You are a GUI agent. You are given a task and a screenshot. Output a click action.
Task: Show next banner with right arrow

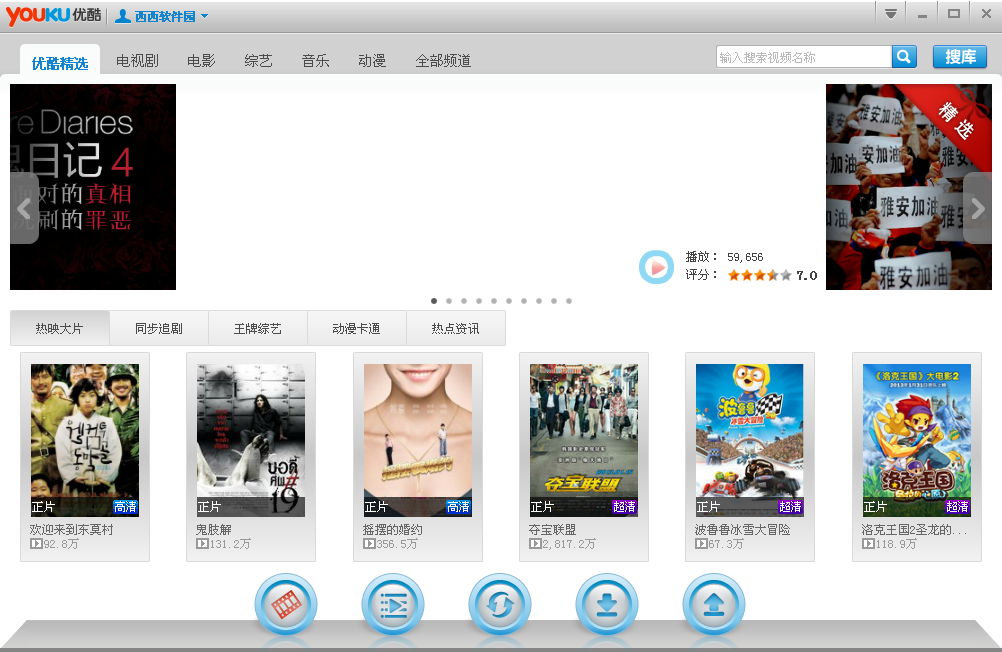tap(977, 208)
